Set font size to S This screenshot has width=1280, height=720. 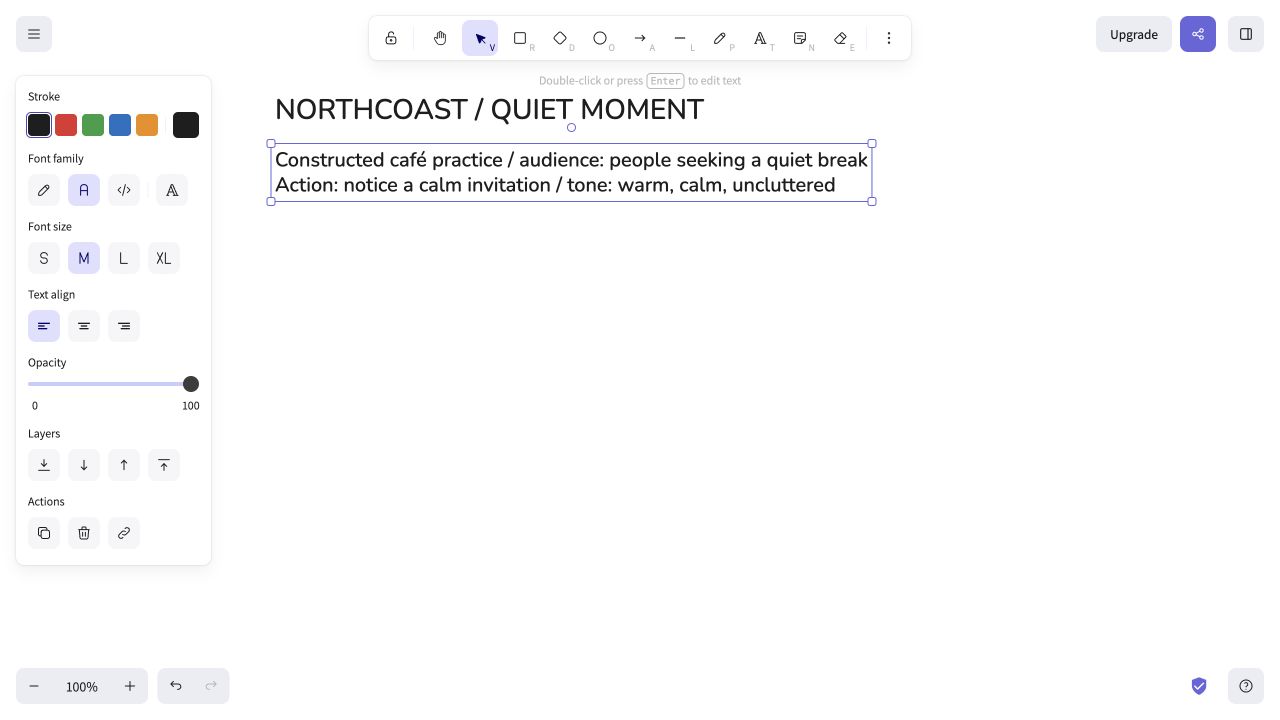coord(44,258)
